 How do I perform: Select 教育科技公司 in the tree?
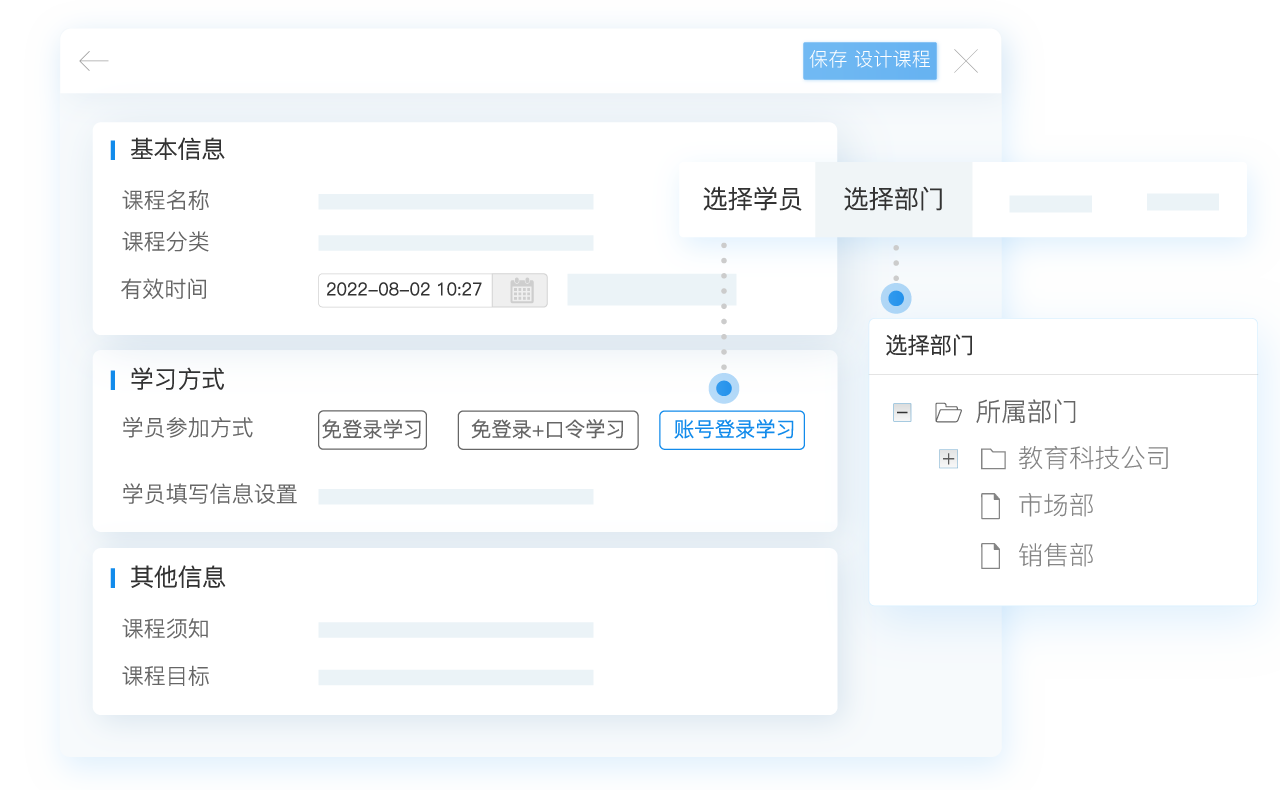[x=1094, y=459]
